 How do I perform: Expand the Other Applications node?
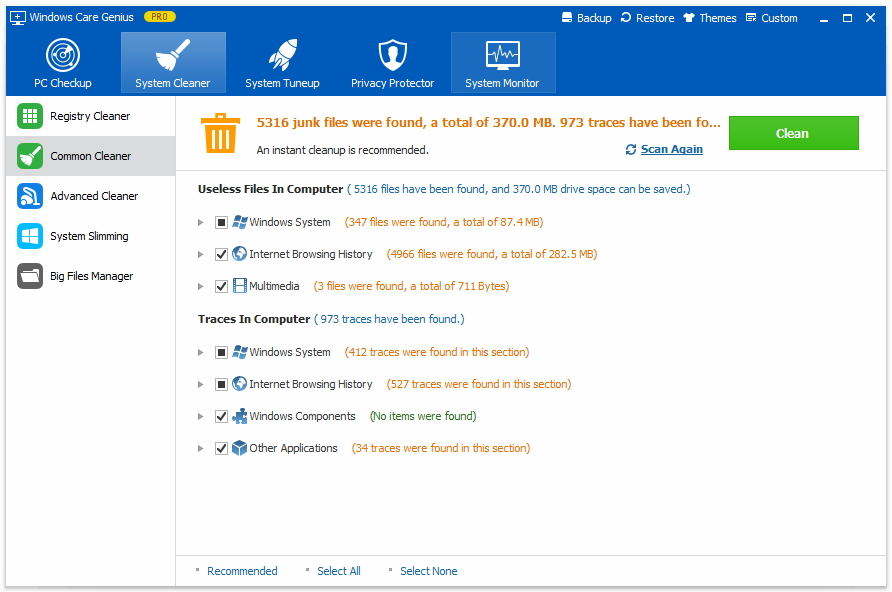click(x=200, y=448)
